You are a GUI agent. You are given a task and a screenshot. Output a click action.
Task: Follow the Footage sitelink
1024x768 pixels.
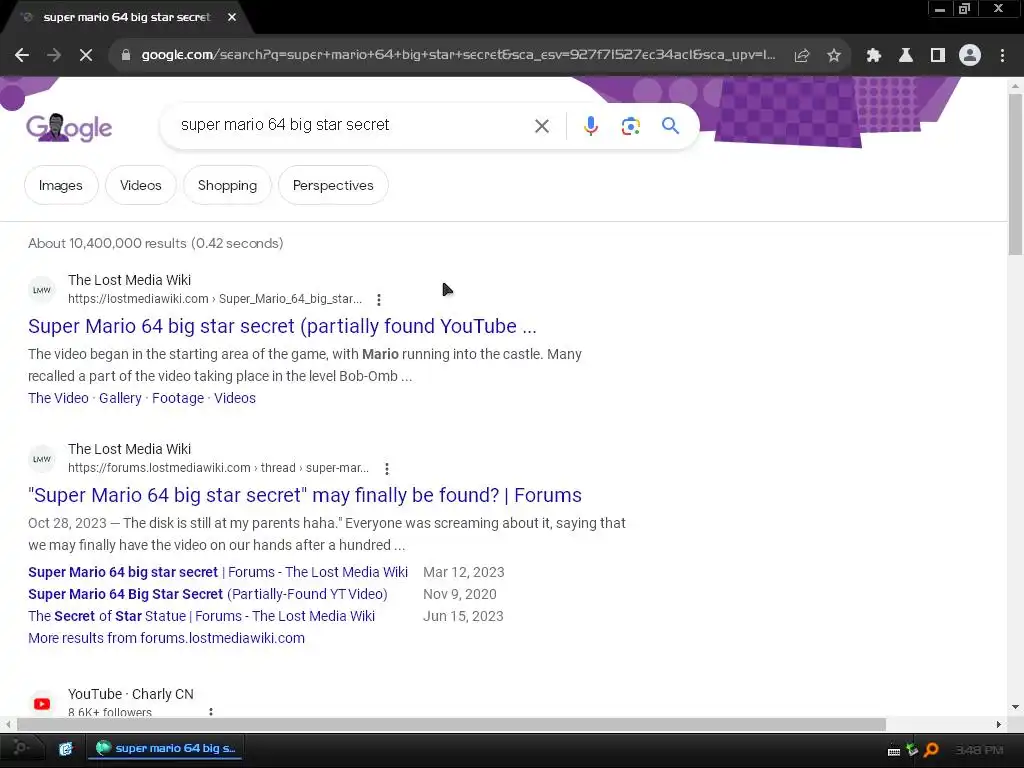(178, 398)
